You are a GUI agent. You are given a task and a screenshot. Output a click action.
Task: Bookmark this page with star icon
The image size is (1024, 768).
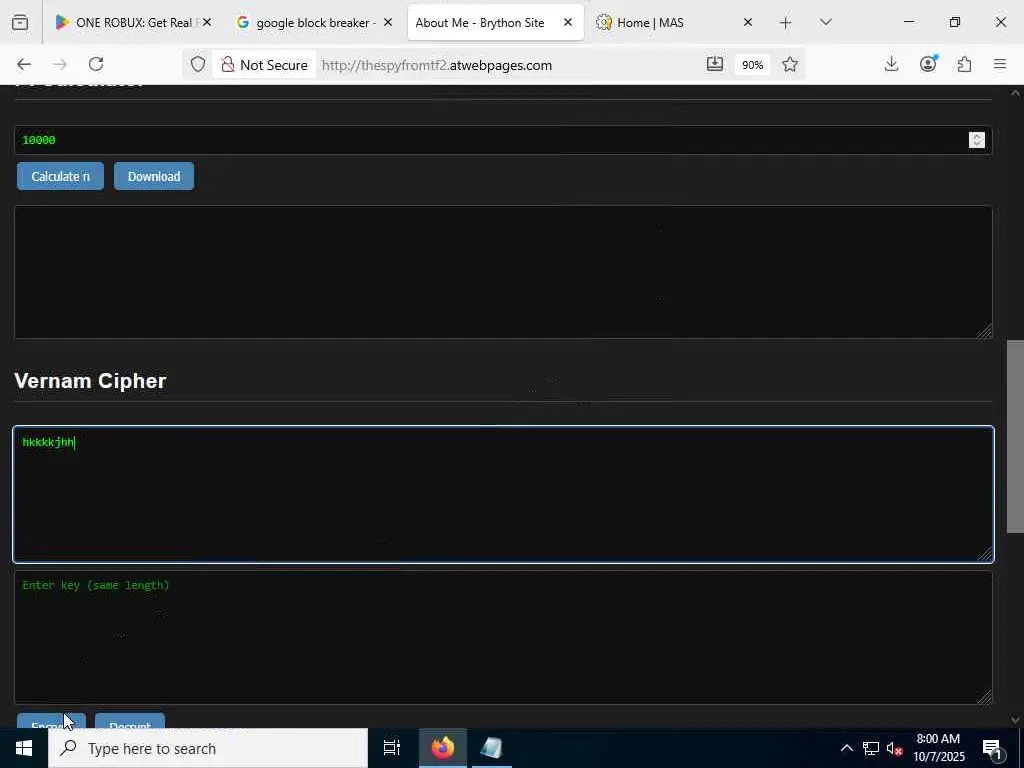pos(790,65)
